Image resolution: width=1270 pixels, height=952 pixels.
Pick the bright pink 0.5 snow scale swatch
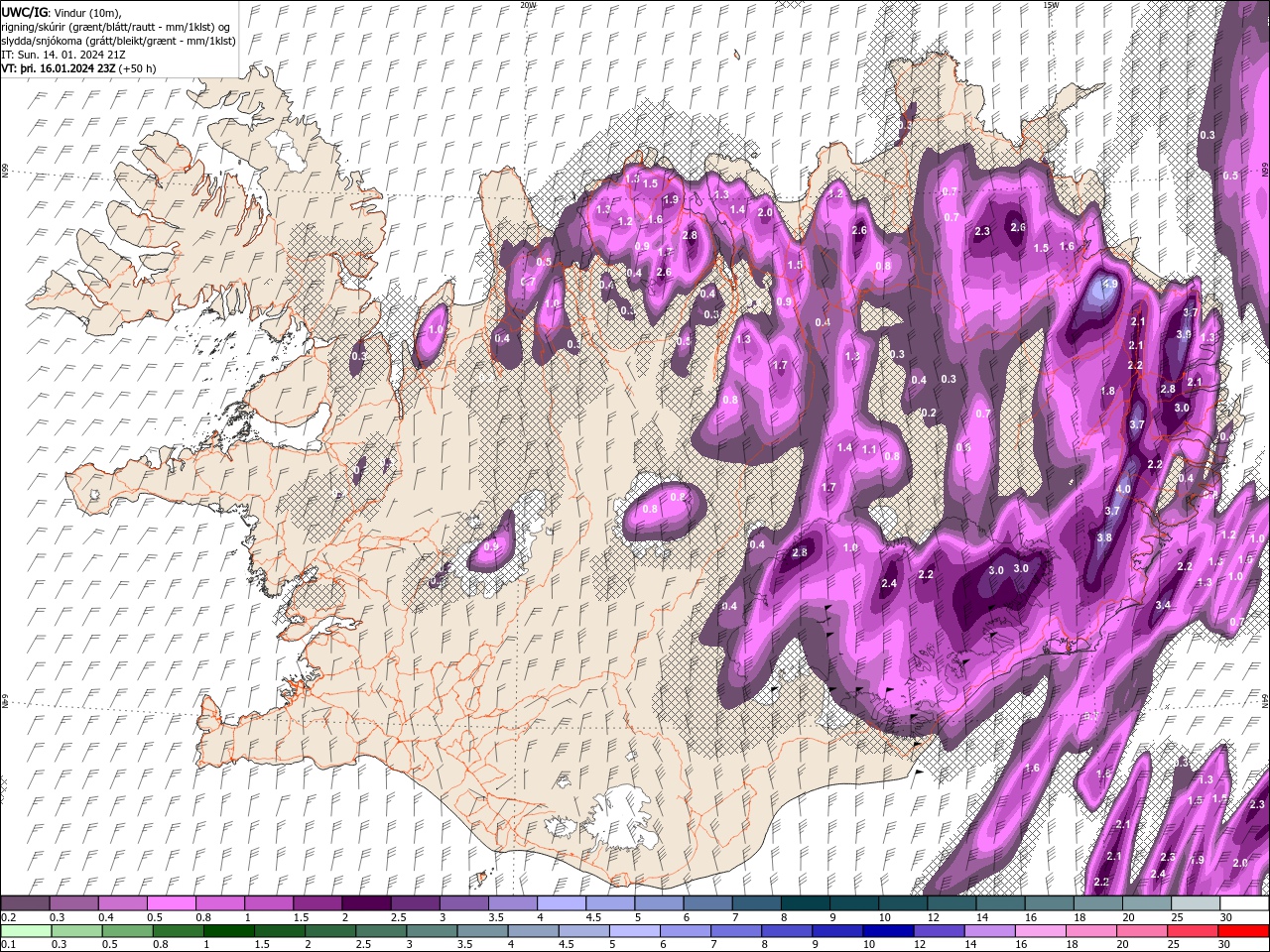tap(172, 903)
